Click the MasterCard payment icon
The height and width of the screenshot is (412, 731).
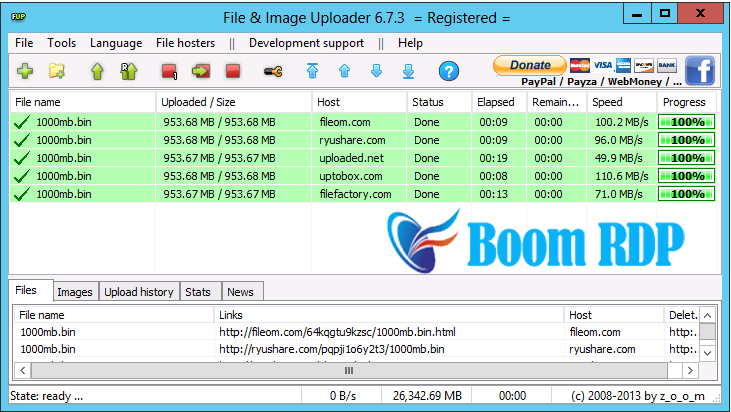click(x=579, y=65)
